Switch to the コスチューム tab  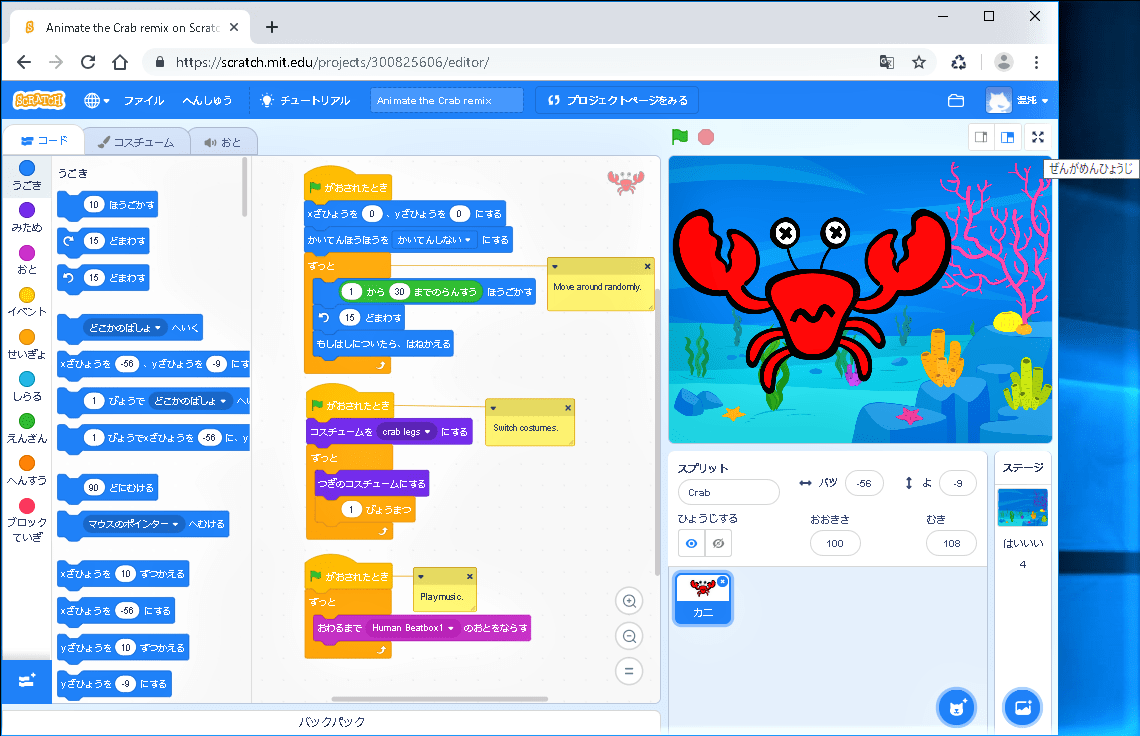(x=137, y=142)
